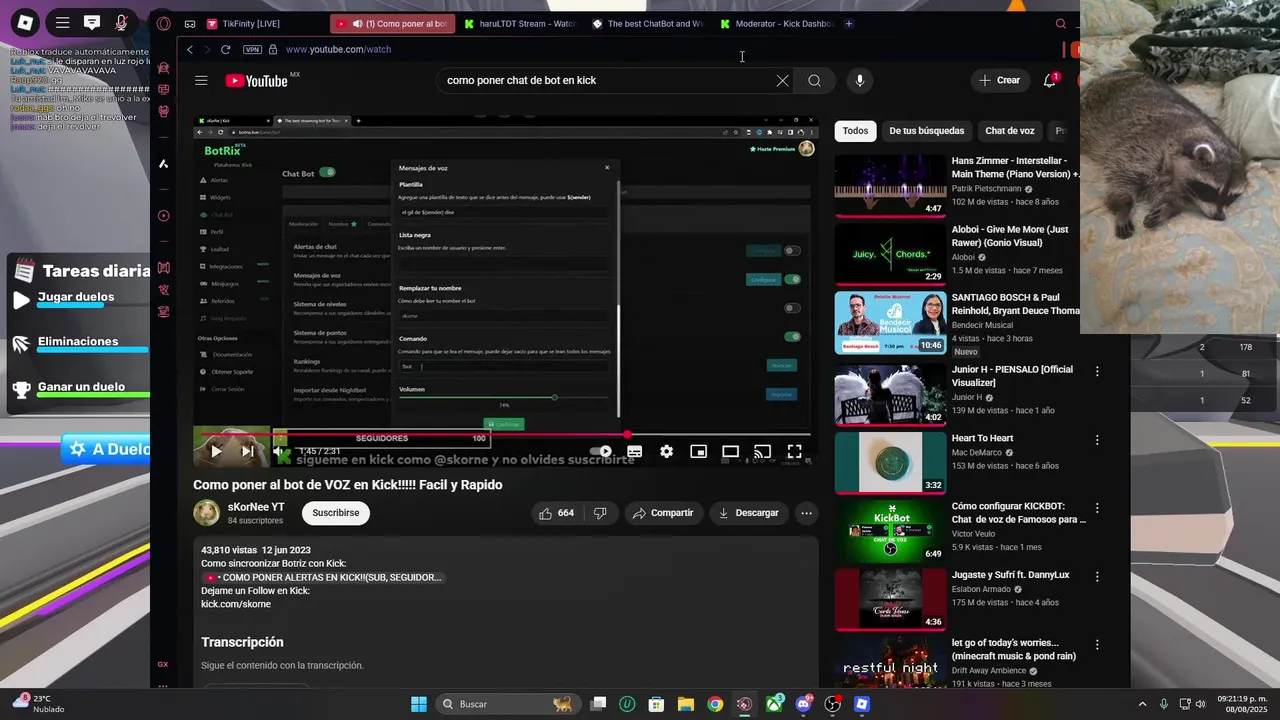Select the Como poner al bot tab

click(x=392, y=23)
